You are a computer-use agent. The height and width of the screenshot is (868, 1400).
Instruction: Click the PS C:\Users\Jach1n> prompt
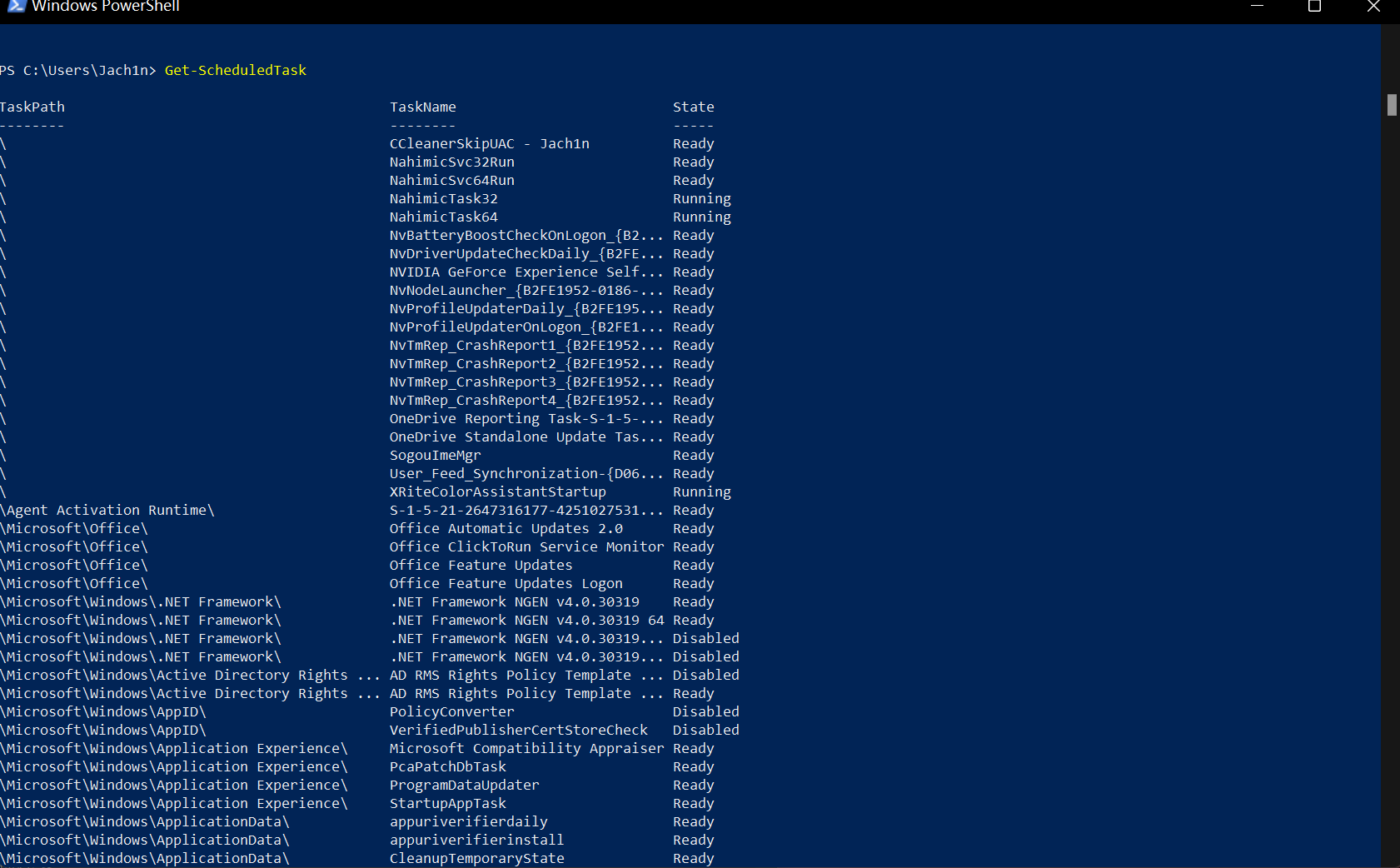tap(78, 70)
